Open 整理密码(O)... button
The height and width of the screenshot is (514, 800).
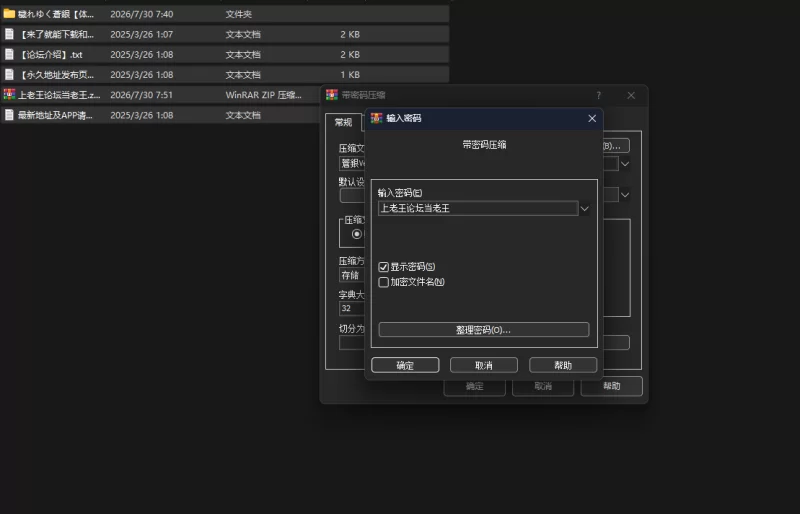click(x=484, y=329)
